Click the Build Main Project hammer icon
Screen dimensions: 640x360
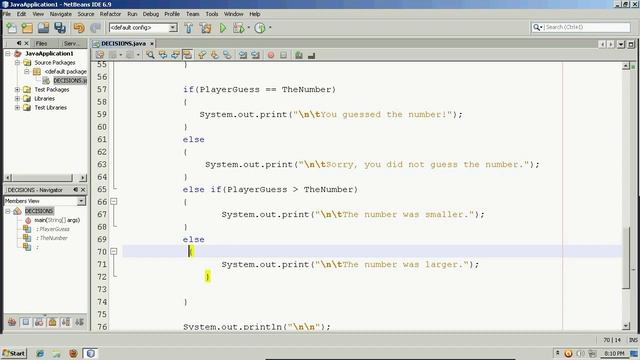click(189, 28)
